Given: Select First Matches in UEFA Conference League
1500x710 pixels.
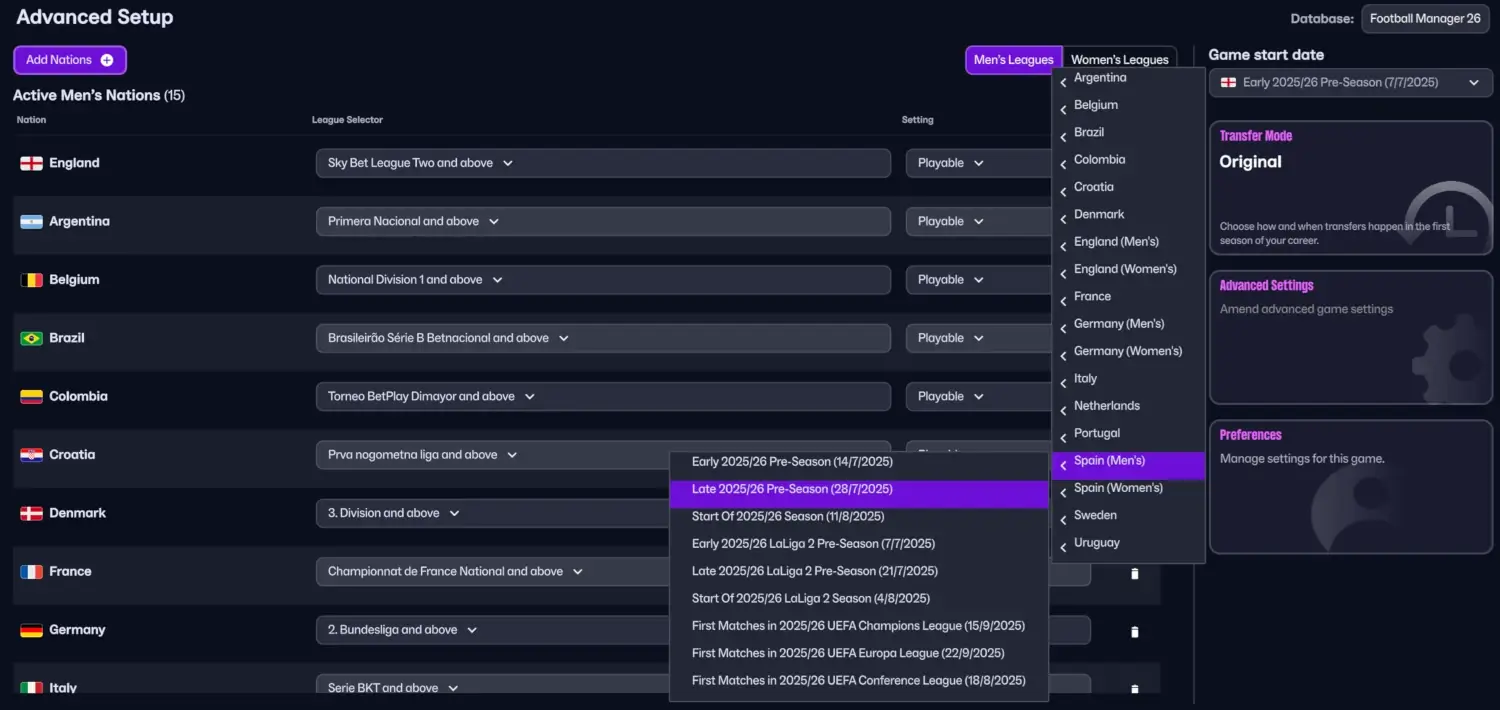Looking at the screenshot, I should (x=859, y=681).
